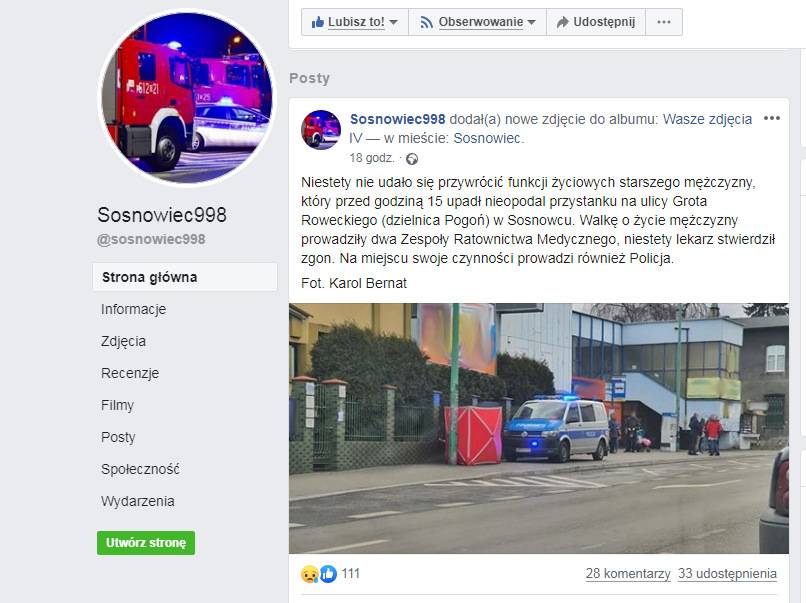Click the thumbs-up Lubisz to! icon
Image resolution: width=806 pixels, height=603 pixels.
pos(318,22)
